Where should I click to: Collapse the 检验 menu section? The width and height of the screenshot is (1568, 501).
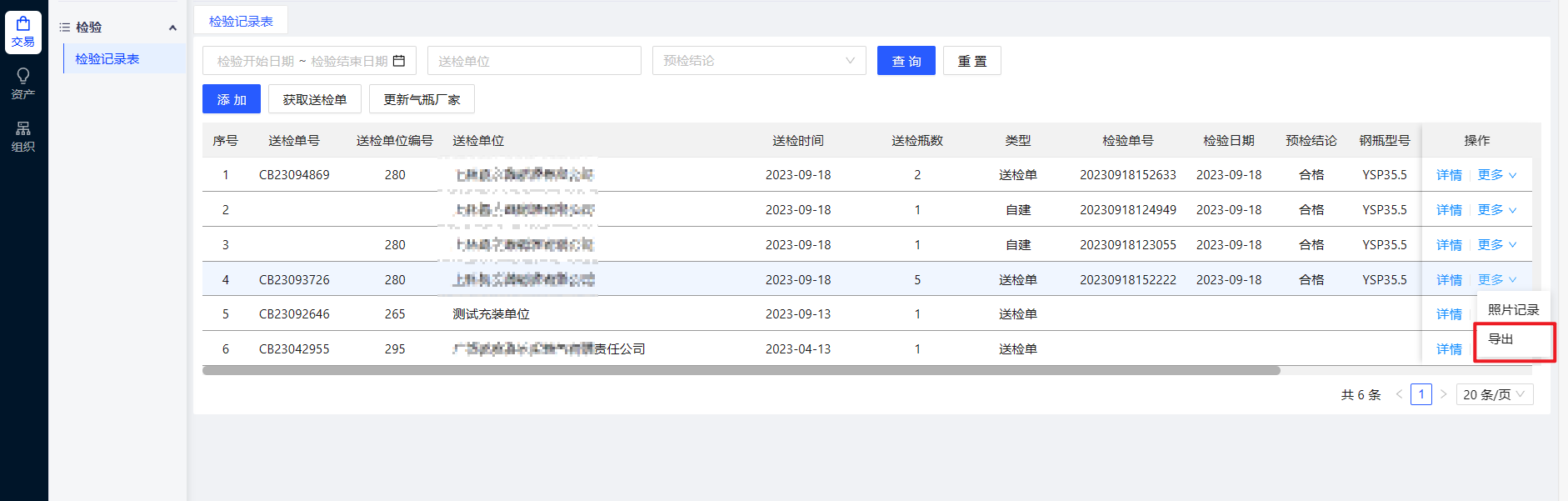tap(172, 28)
